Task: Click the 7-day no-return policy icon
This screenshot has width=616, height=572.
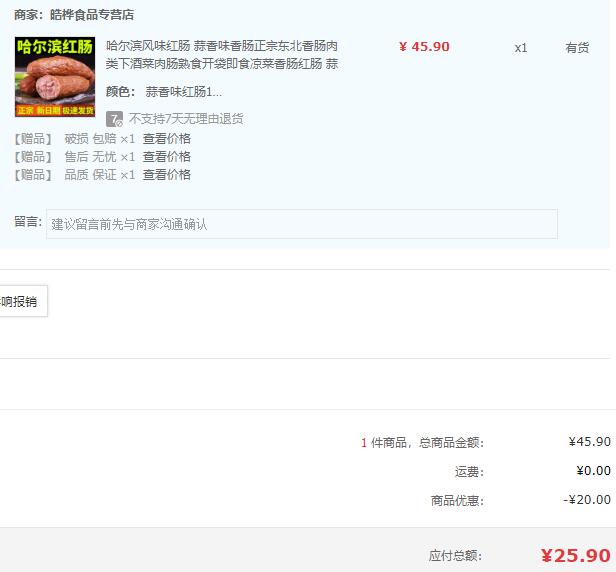Action: coord(114,119)
